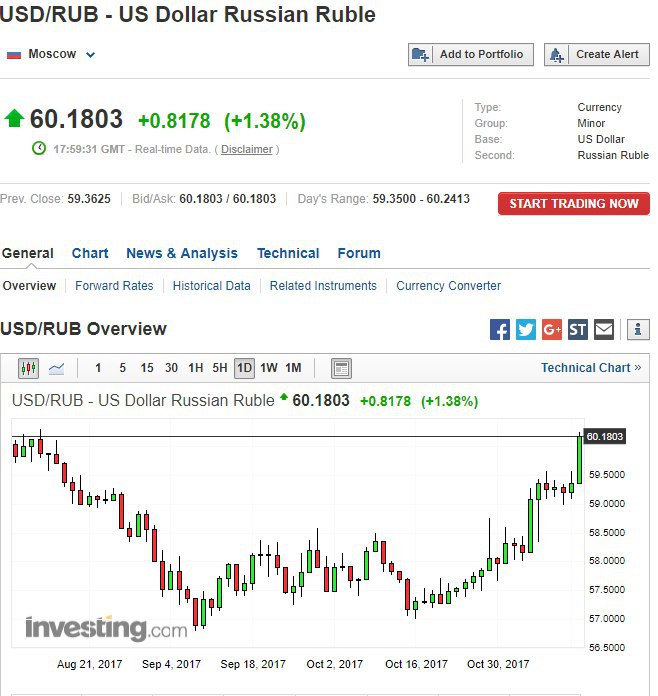658x696 pixels.
Task: Select the Overview sub-tab
Action: (x=29, y=285)
